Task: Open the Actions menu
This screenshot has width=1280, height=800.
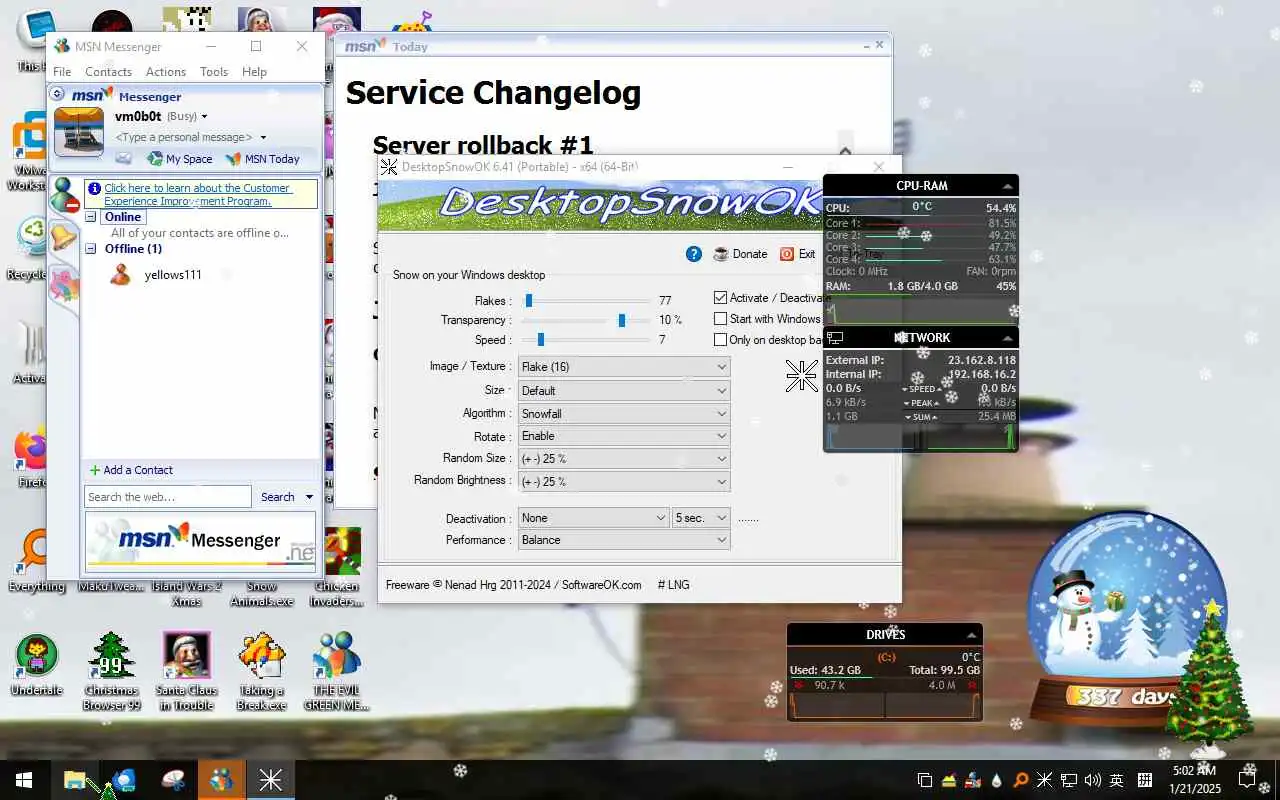Action: click(x=166, y=72)
